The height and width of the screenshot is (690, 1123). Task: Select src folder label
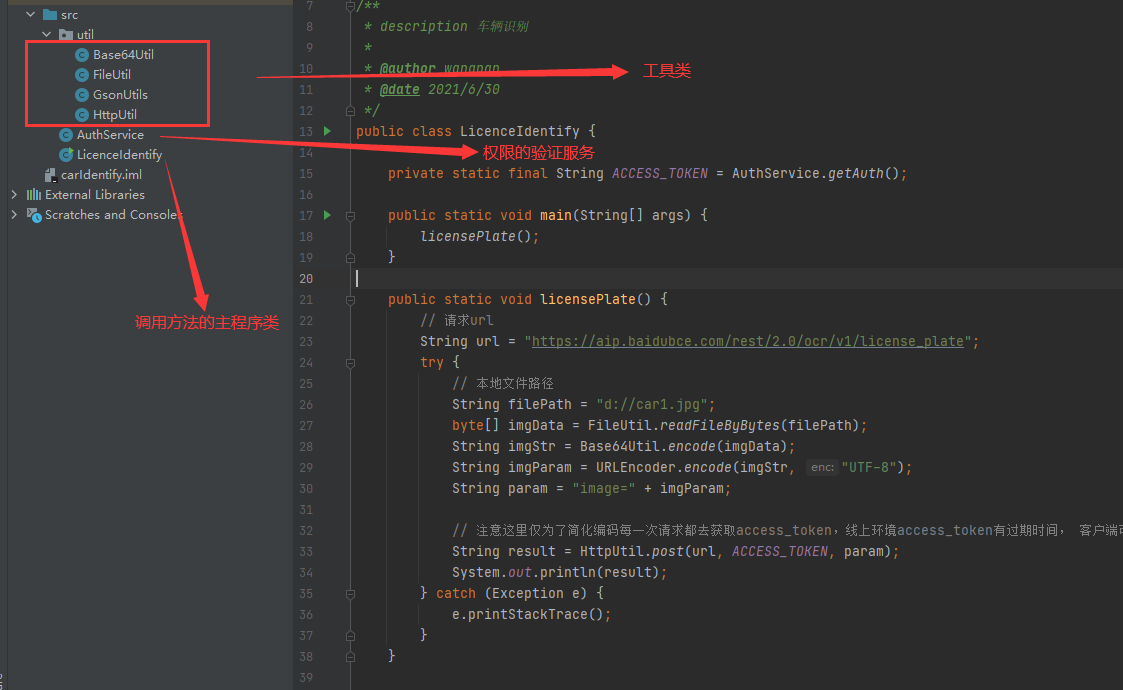point(69,14)
